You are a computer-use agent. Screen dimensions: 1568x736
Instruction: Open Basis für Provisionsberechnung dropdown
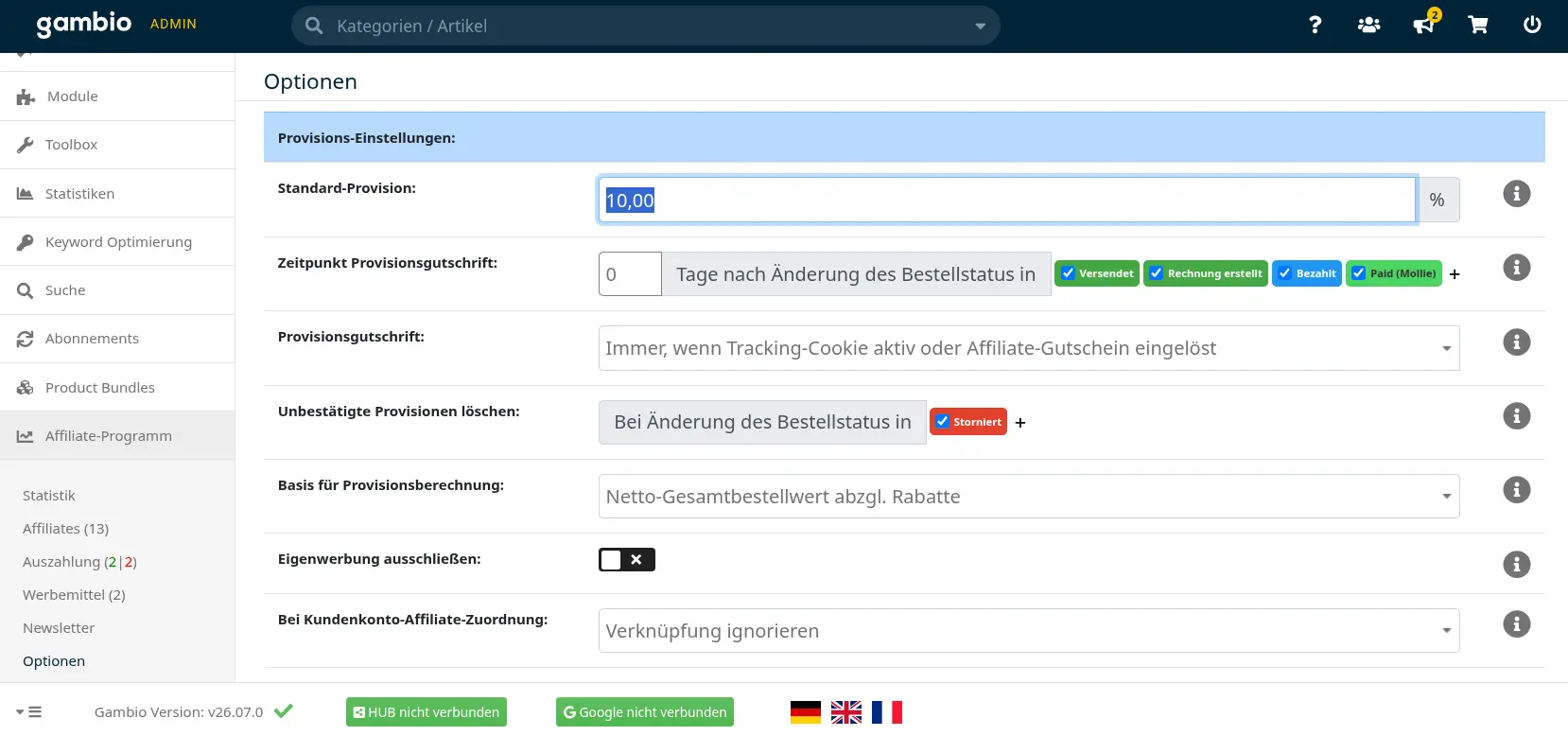click(1029, 497)
